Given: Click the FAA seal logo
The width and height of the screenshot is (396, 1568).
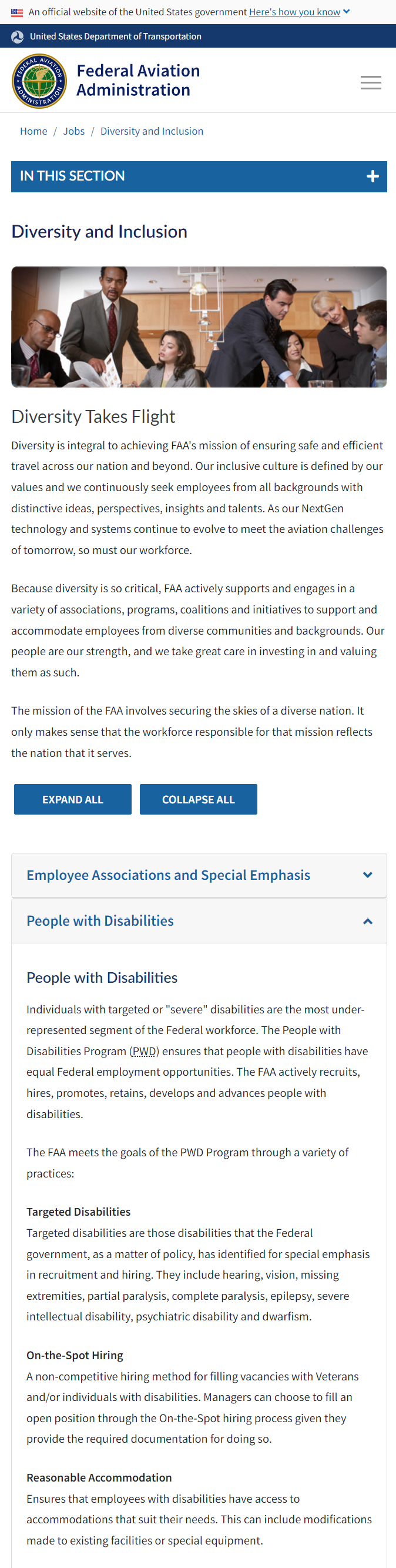Looking at the screenshot, I should (39, 81).
